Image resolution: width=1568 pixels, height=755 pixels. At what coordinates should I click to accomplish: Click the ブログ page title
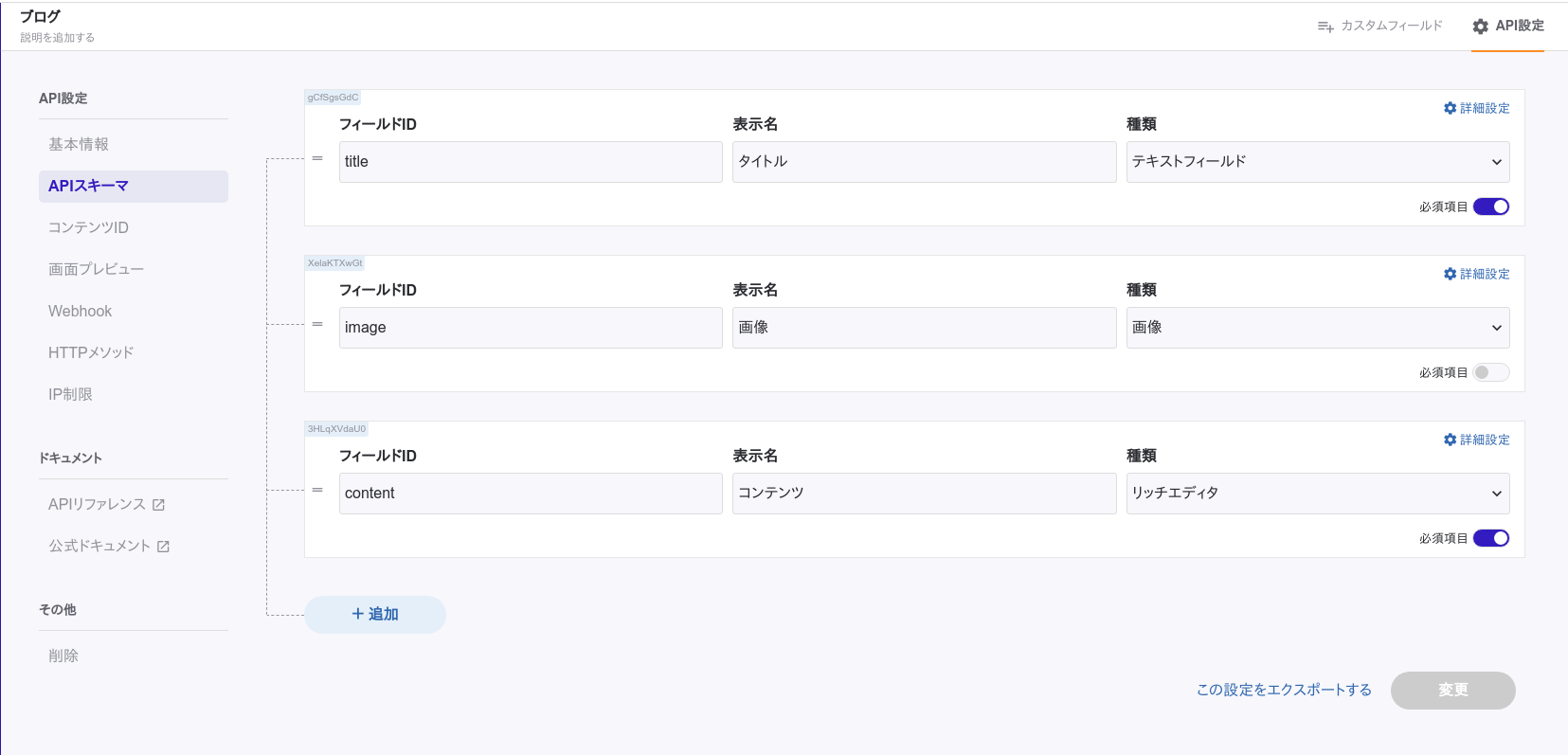click(41, 16)
